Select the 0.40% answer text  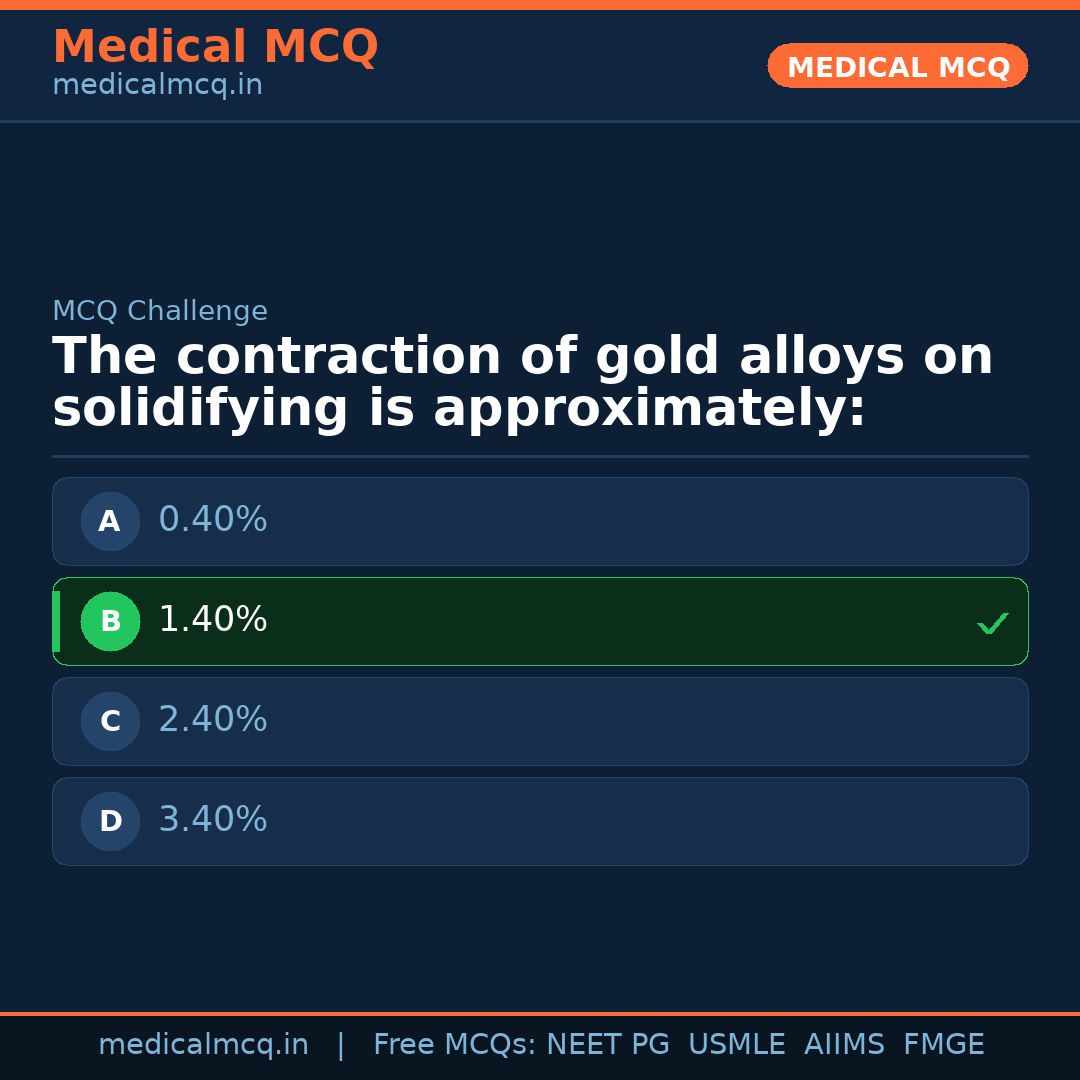click(213, 520)
